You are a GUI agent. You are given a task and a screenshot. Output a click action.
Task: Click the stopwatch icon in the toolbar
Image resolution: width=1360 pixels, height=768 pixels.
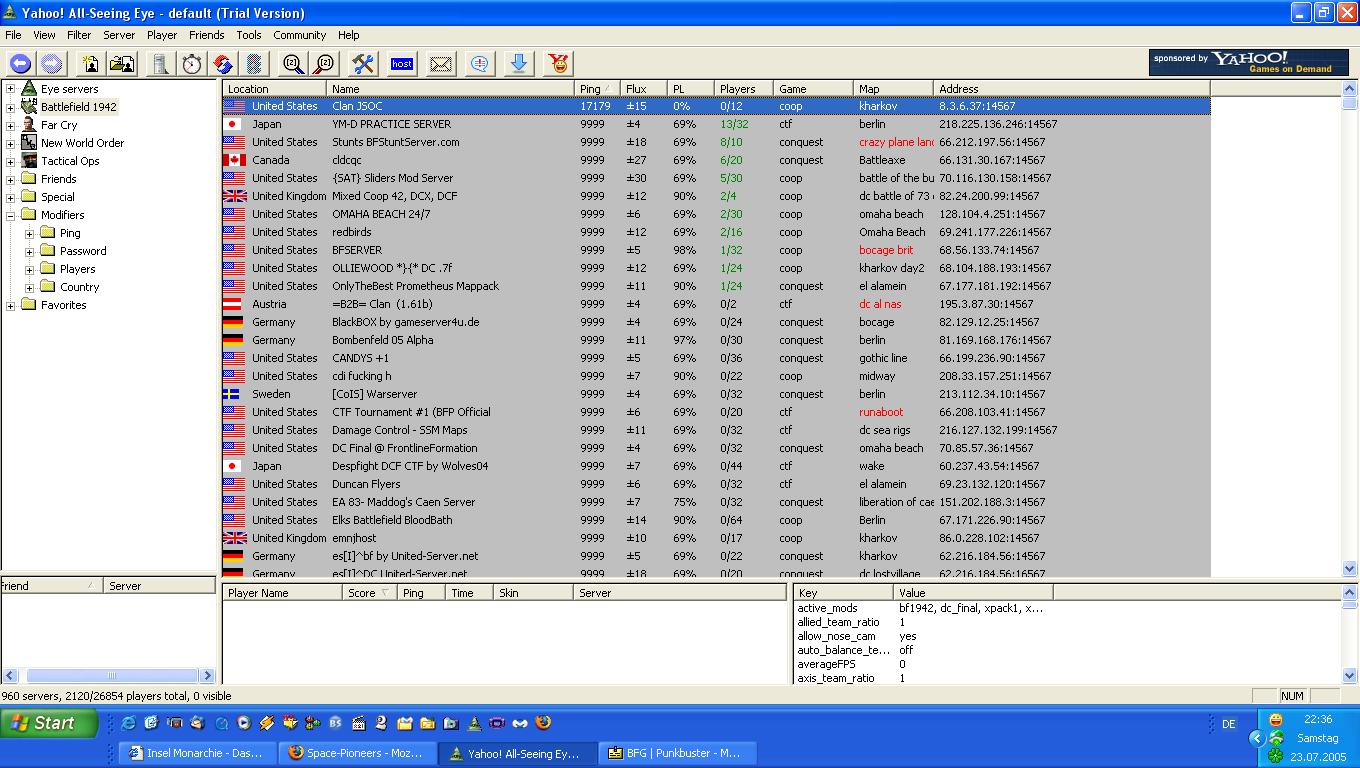pyautogui.click(x=191, y=64)
